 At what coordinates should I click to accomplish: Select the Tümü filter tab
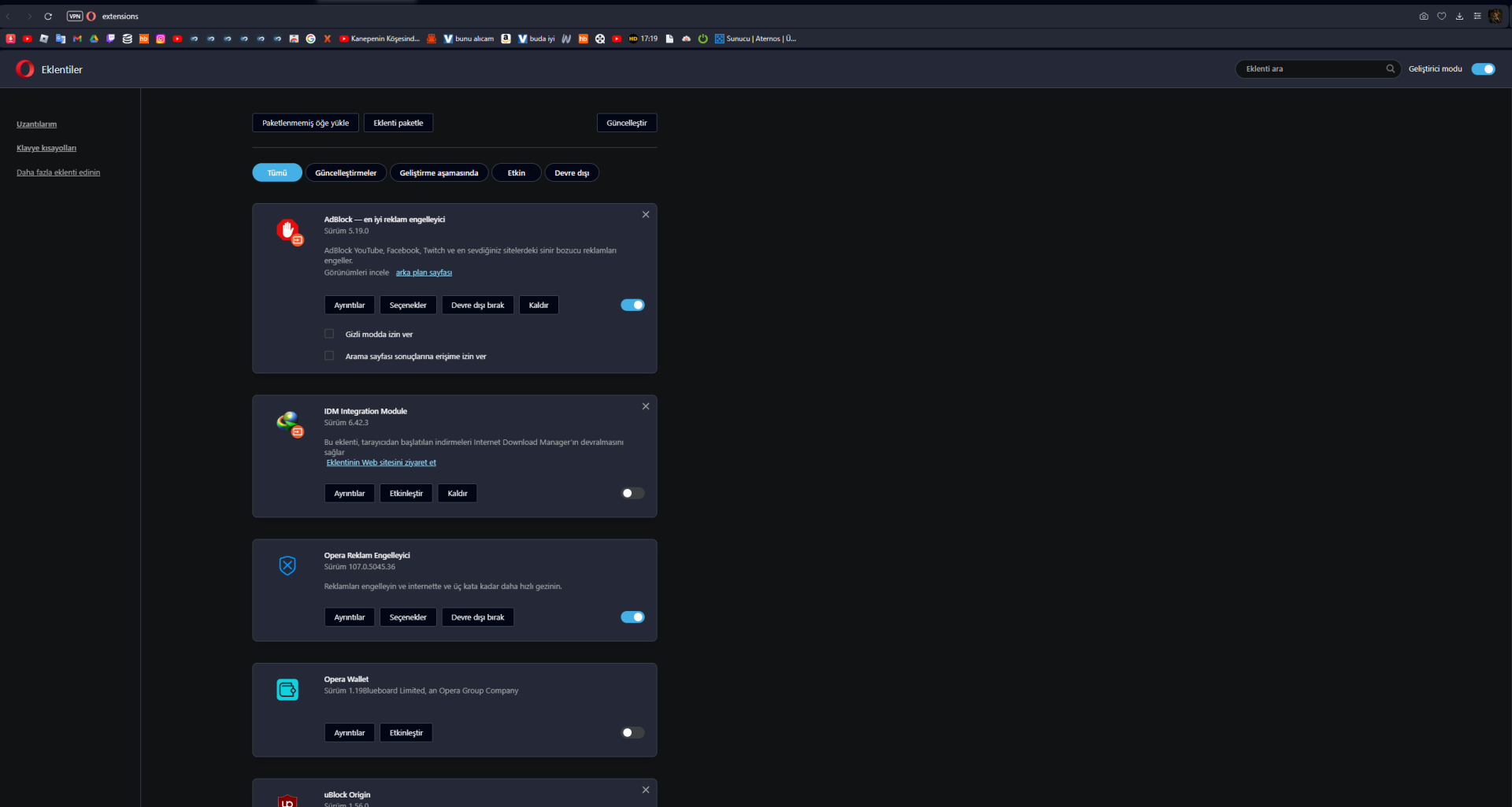(277, 172)
